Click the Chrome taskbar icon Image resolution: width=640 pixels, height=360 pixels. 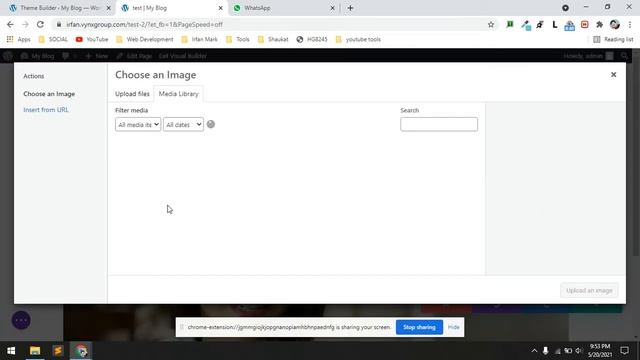click(81, 351)
